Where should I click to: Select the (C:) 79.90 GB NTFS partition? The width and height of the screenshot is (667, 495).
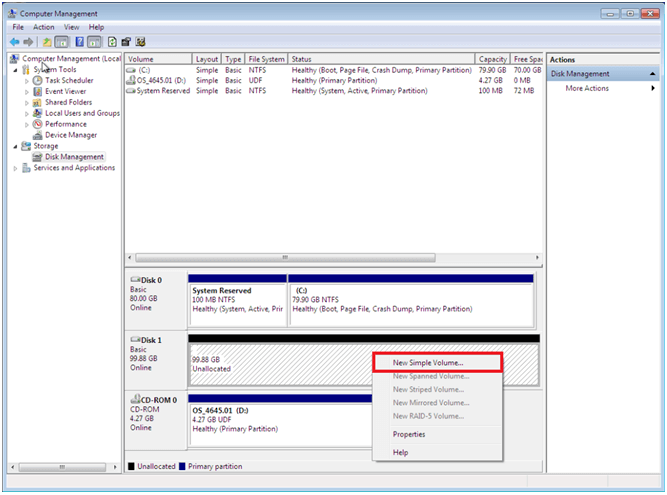coord(411,300)
